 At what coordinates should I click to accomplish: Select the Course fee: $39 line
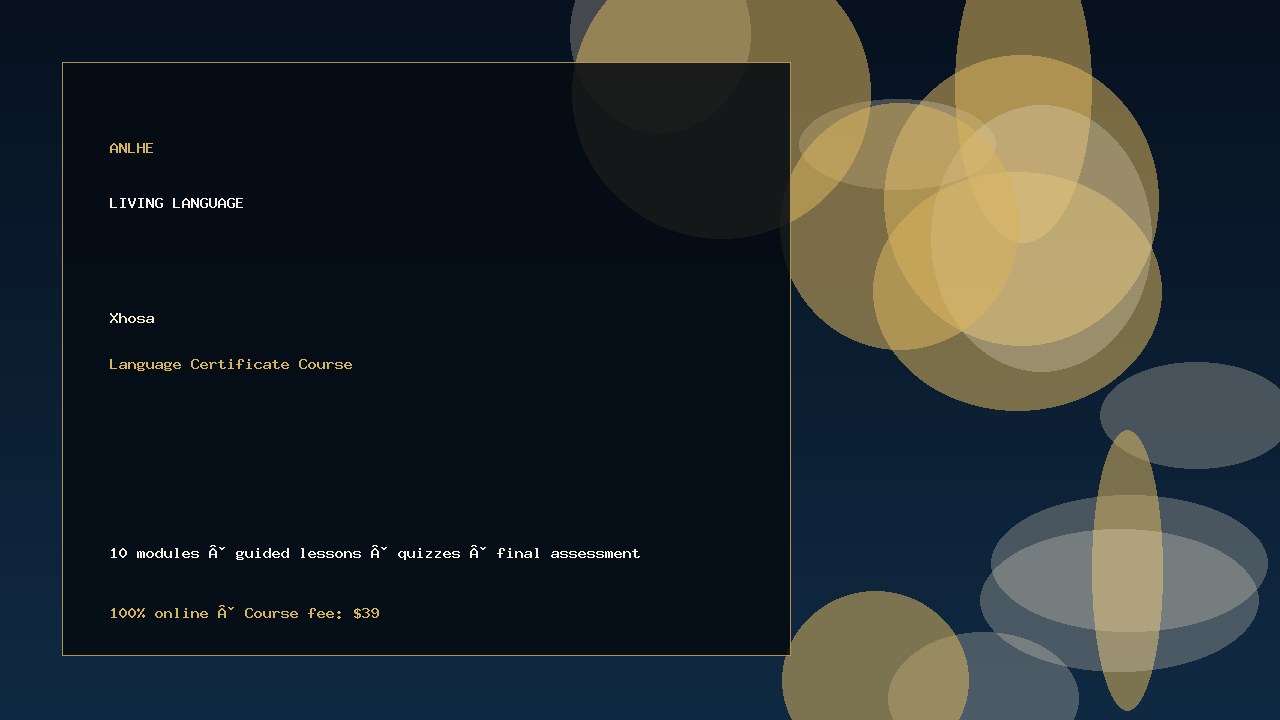pos(244,613)
